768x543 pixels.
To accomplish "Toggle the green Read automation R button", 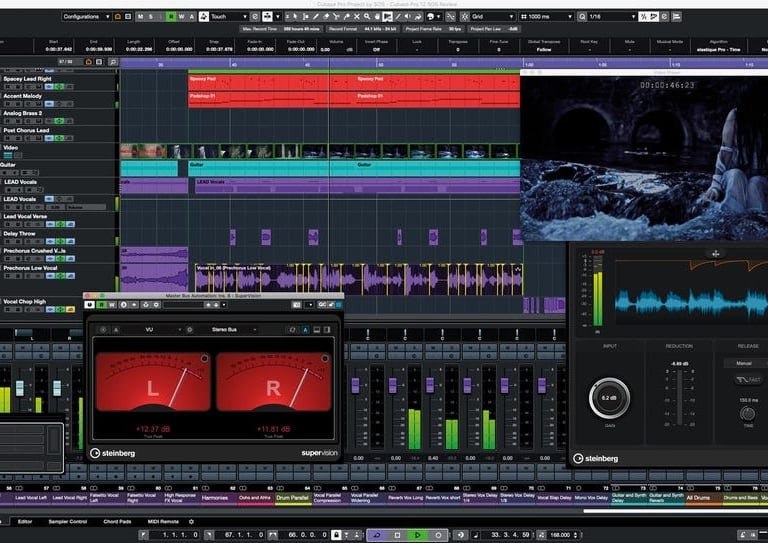I will pos(171,17).
